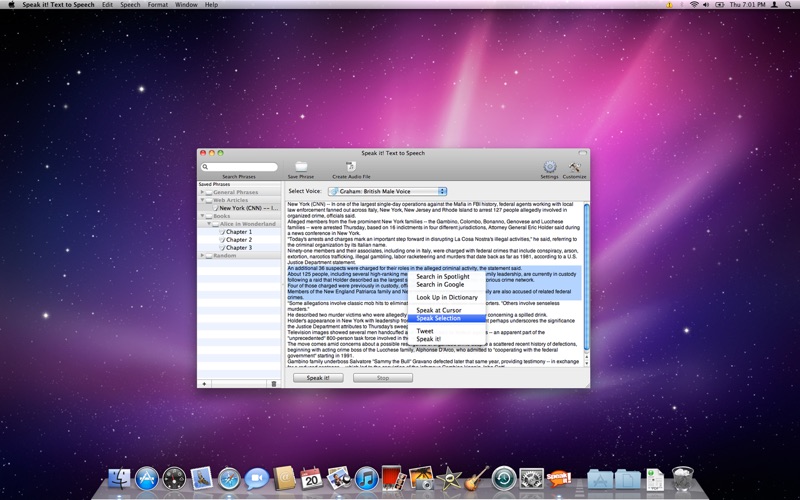Launch Safari compass icon in Dock
The height and width of the screenshot is (500, 800).
pos(229,480)
